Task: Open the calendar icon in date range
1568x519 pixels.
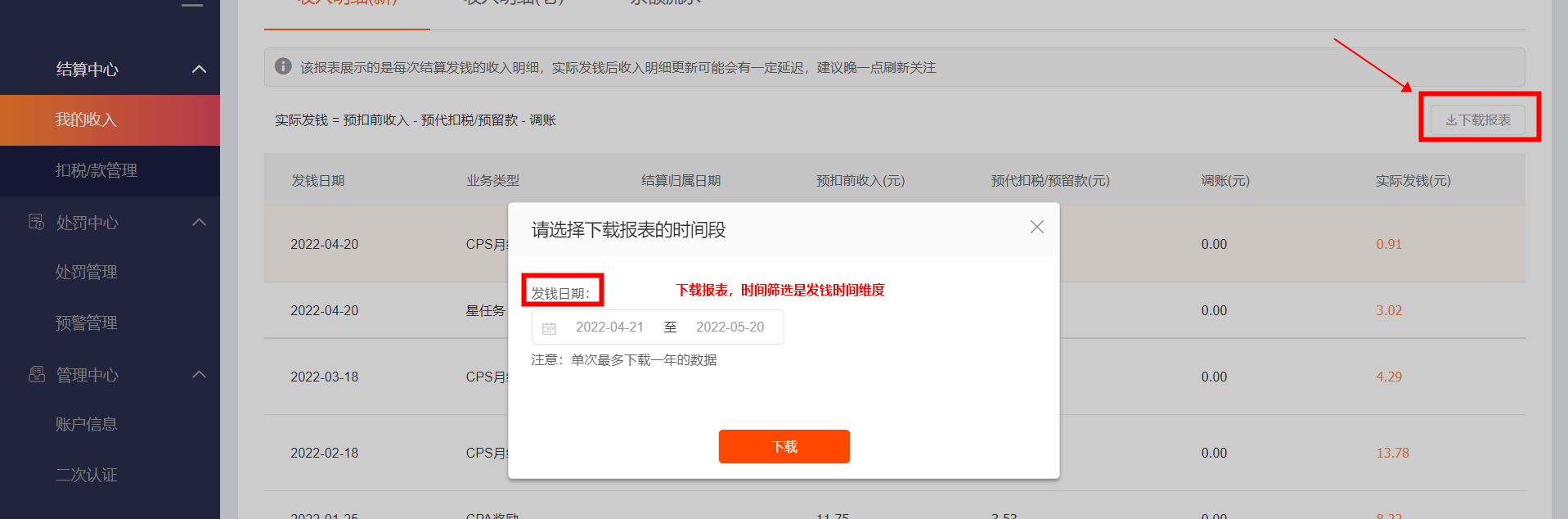Action: click(x=549, y=328)
